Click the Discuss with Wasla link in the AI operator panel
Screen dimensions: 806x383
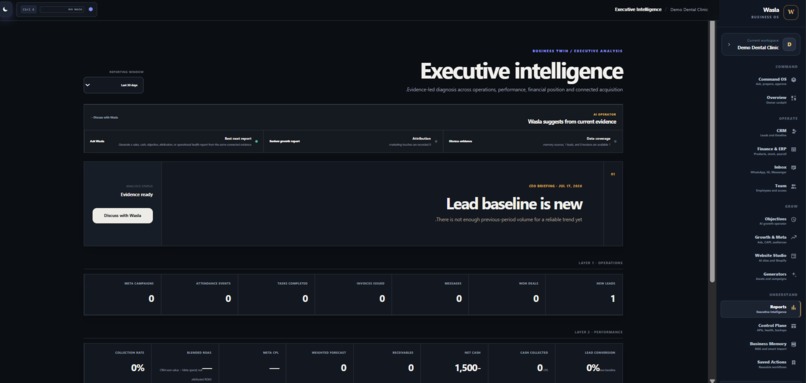tap(105, 118)
